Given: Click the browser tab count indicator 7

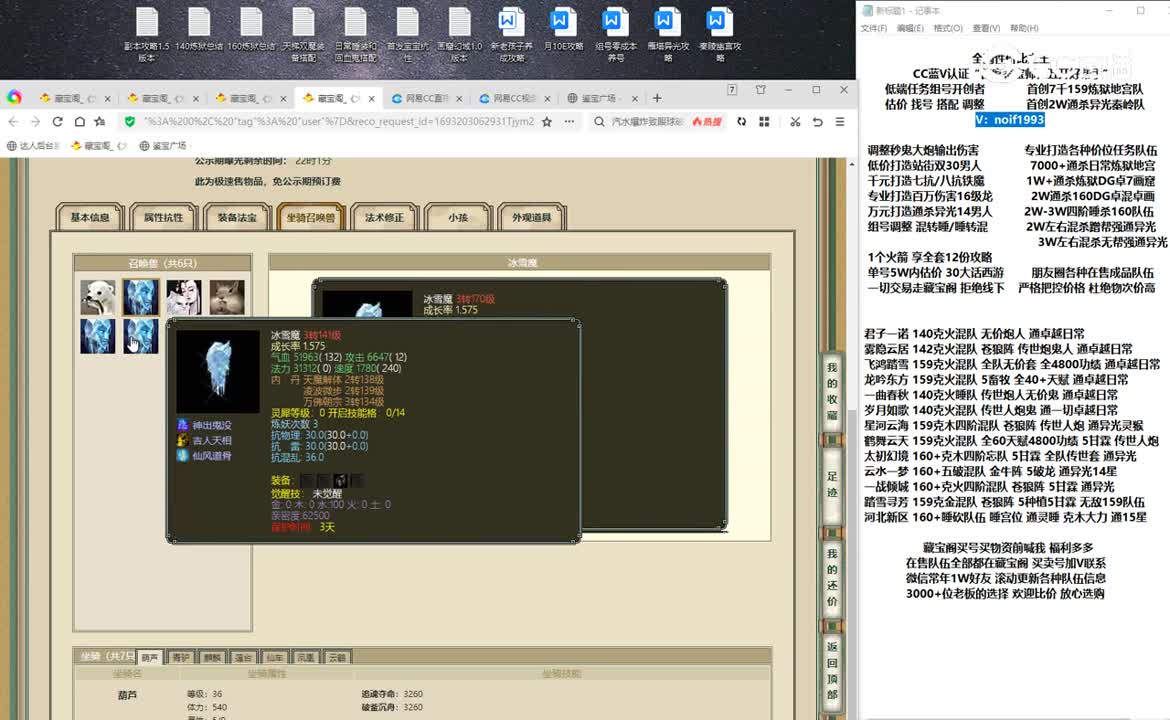Looking at the screenshot, I should (x=732, y=90).
